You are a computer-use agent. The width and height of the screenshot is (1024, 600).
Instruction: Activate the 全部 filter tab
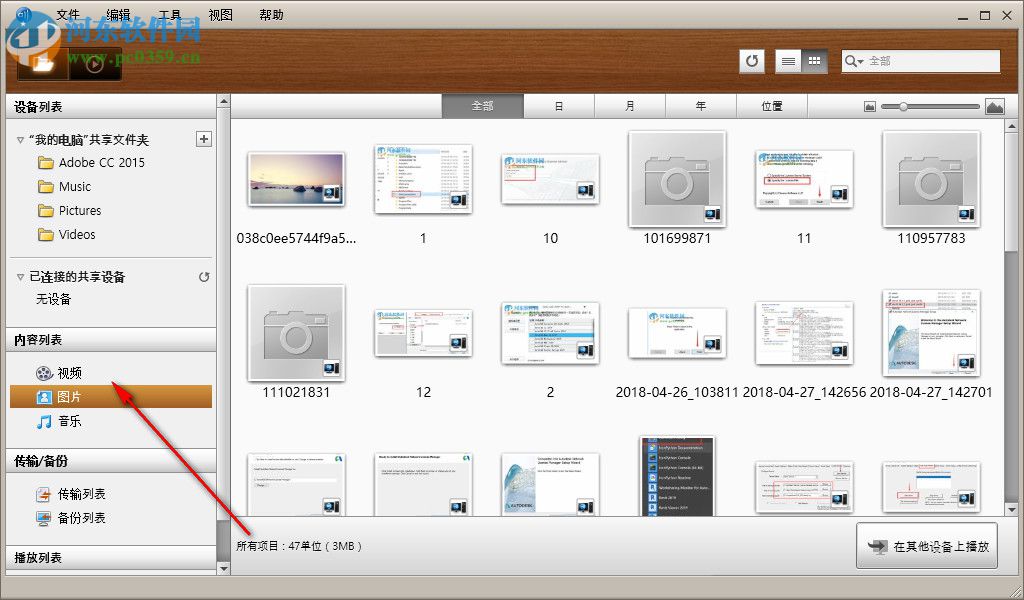pyautogui.click(x=483, y=105)
